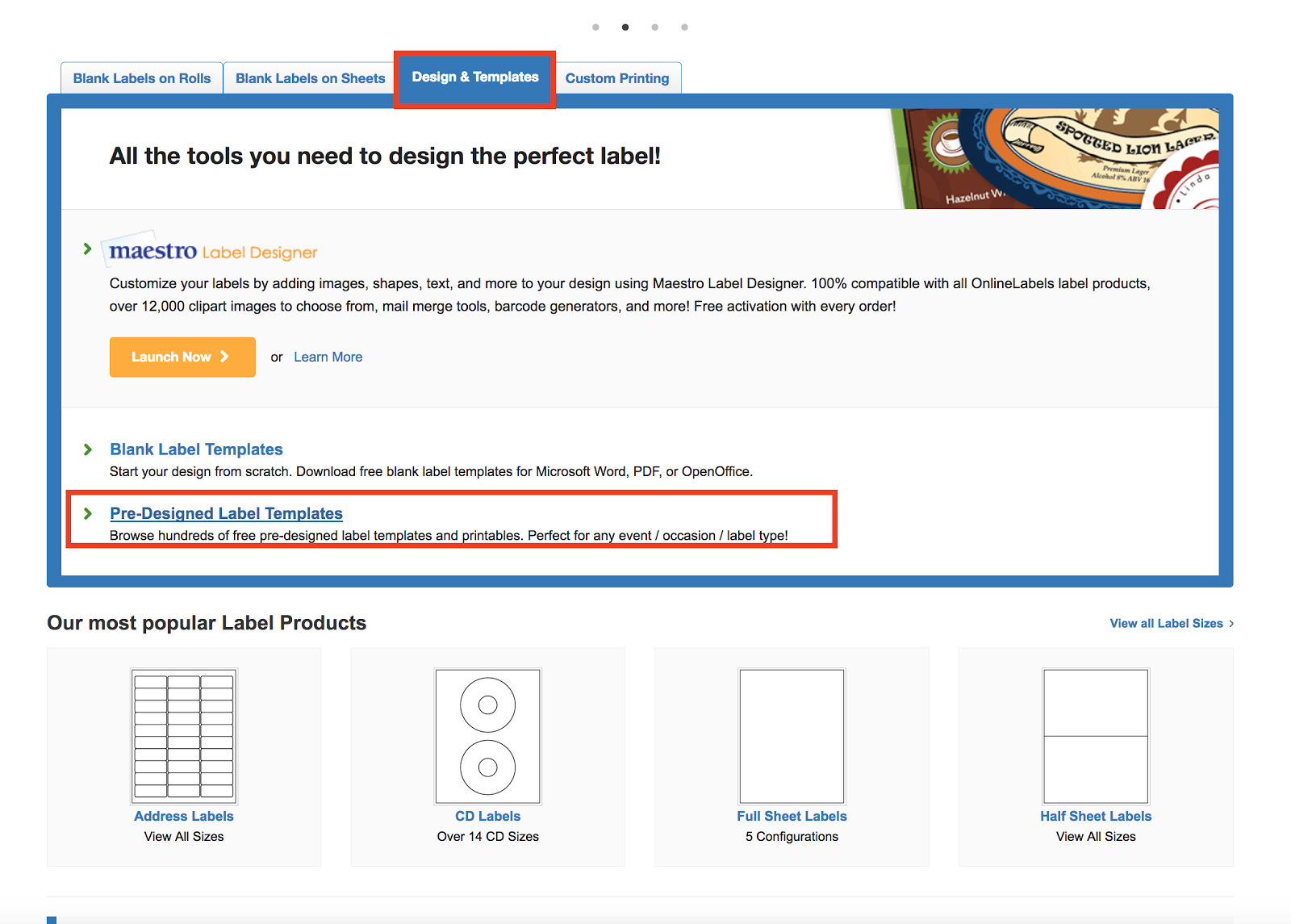Click green chevron beside Blank Label Templates
The height and width of the screenshot is (924, 1291).
tap(87, 449)
